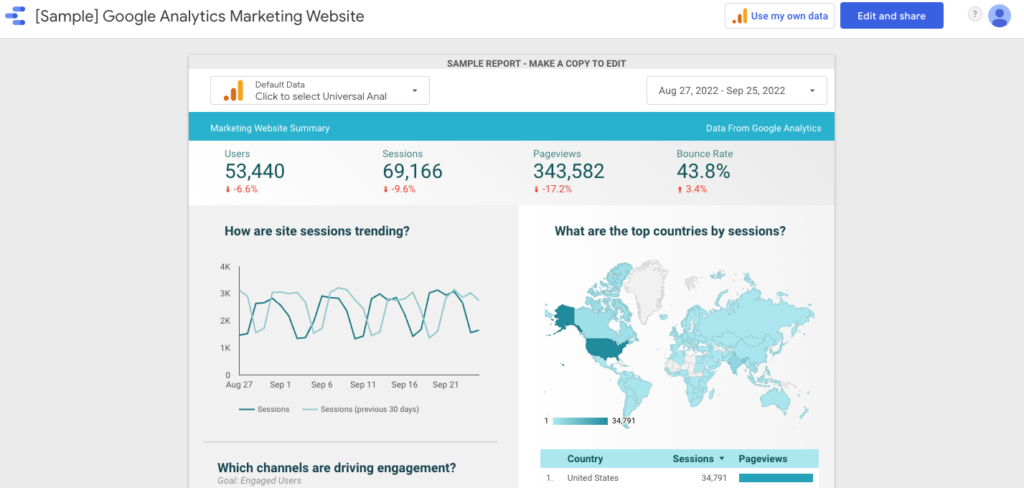The height and width of the screenshot is (488, 1024).
Task: Click the Sample Report make a copy banner
Action: point(536,63)
